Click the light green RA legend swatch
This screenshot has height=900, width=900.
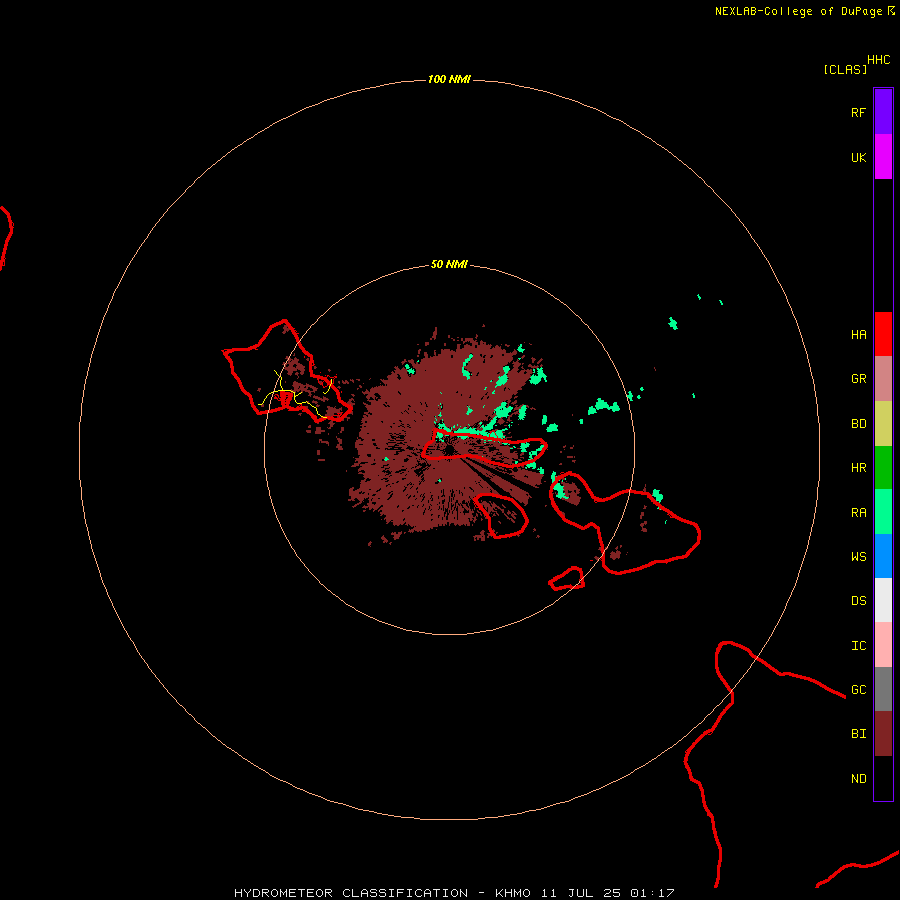(x=883, y=512)
